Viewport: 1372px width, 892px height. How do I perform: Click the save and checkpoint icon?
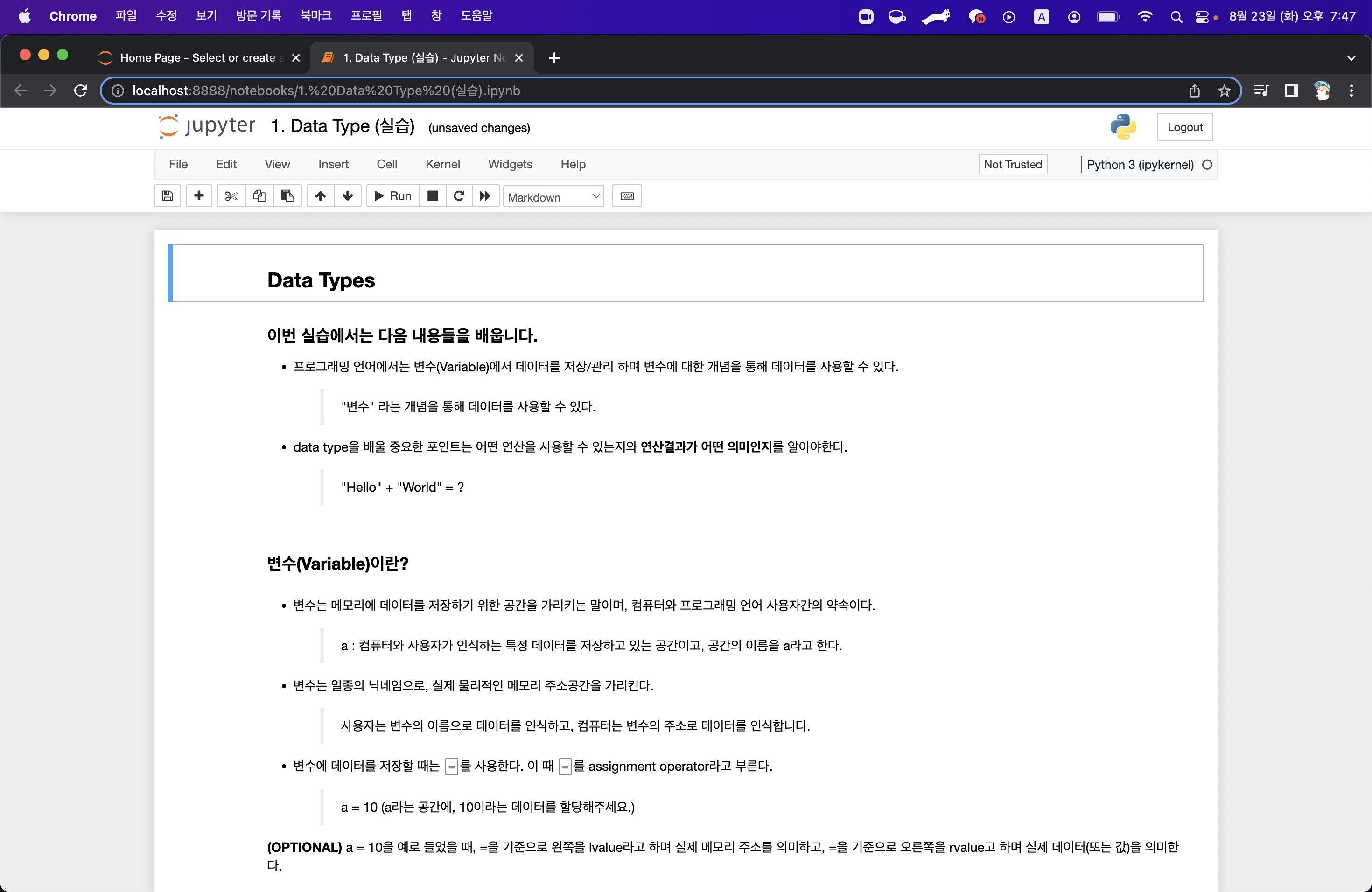click(167, 196)
